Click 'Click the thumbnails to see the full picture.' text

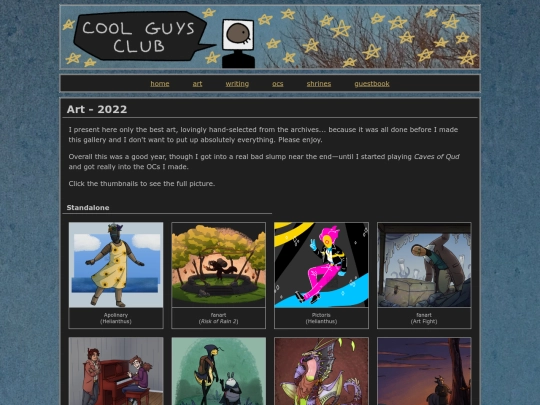142,184
